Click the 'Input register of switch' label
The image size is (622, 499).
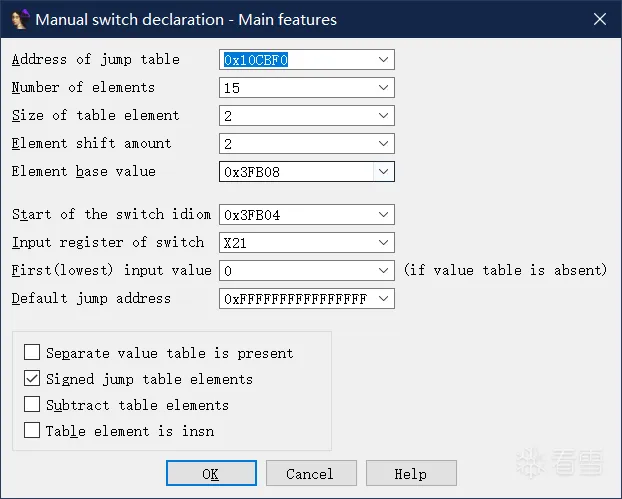[108, 242]
